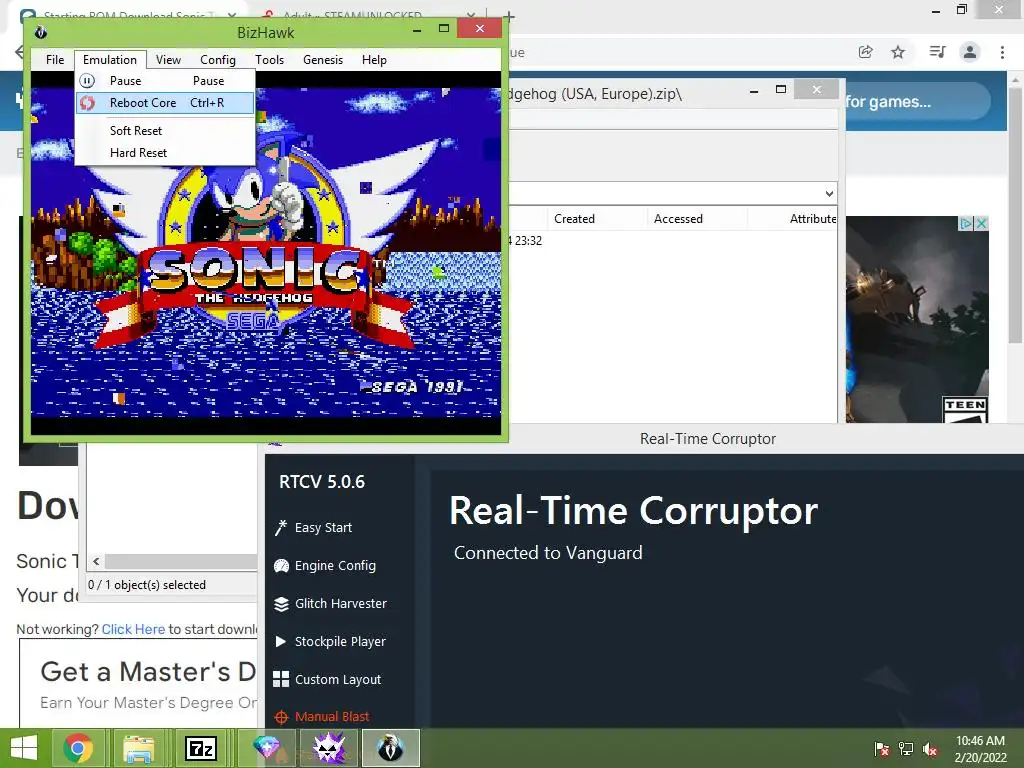Click the muted volume tray icon

[x=930, y=748]
